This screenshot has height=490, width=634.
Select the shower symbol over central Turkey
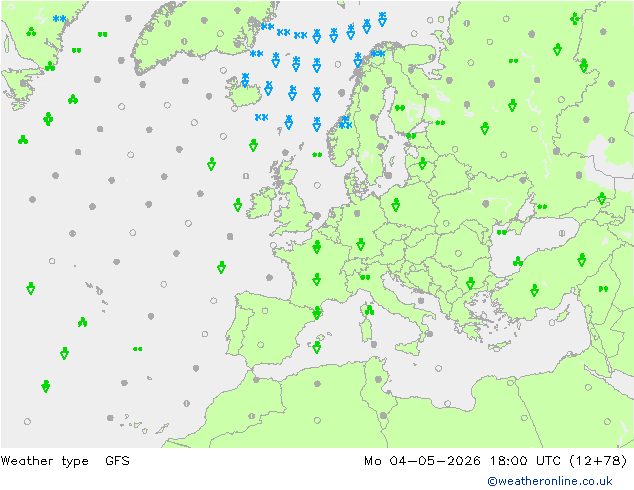pos(535,290)
